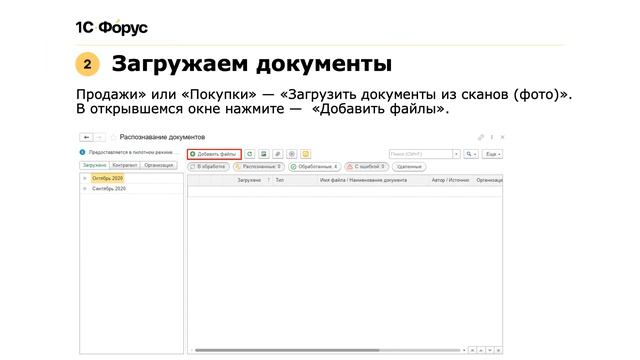Toggle the "Обработанные: 4" filter
Viewport: 640px width, 360px height.
(x=314, y=167)
